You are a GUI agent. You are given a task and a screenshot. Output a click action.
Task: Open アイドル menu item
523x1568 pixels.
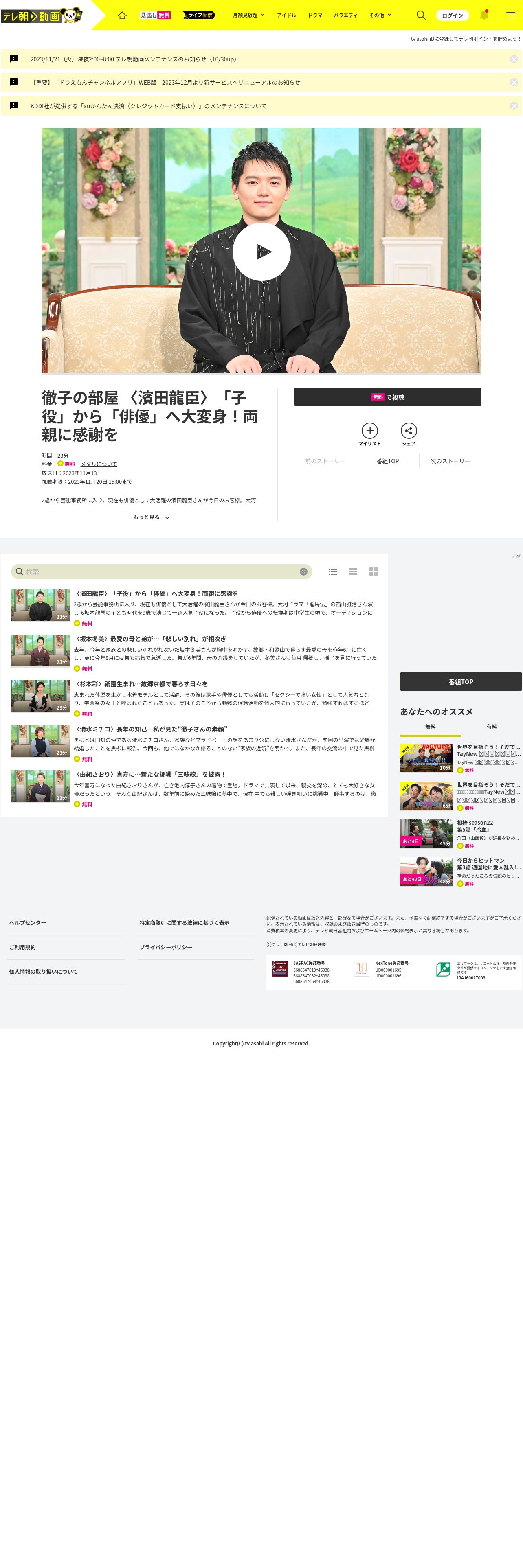[286, 15]
